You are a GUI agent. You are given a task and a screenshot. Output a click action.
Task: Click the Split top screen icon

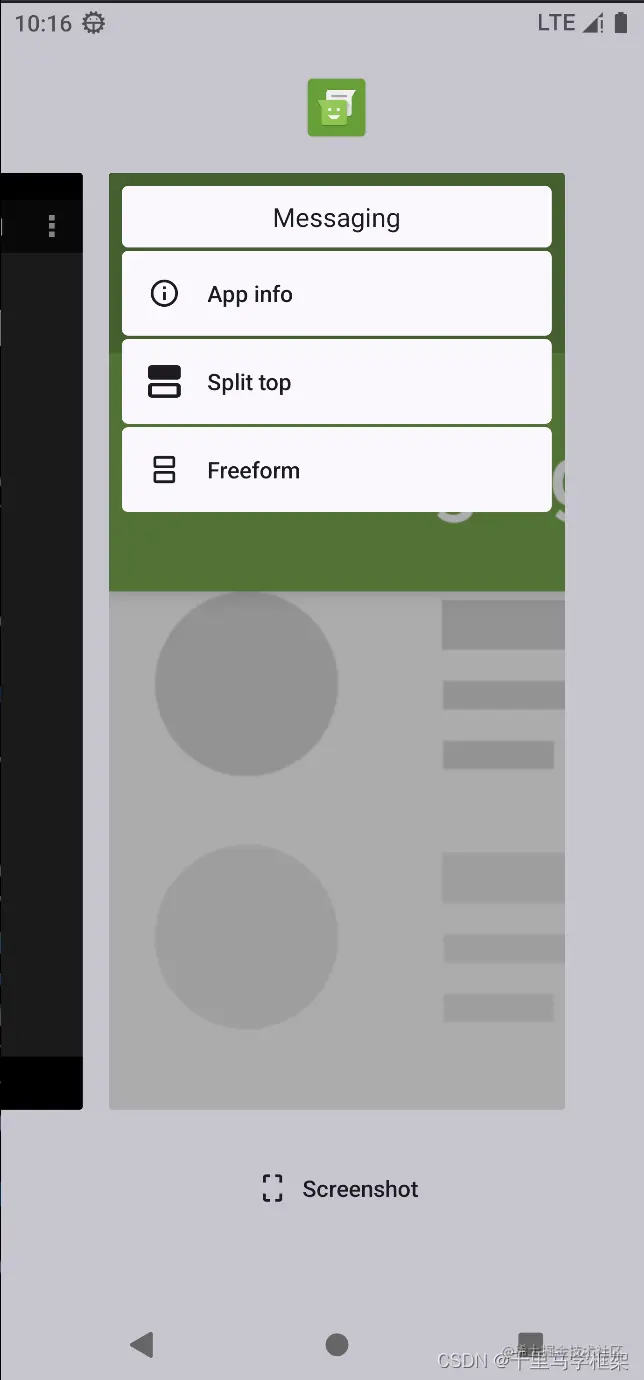click(164, 381)
